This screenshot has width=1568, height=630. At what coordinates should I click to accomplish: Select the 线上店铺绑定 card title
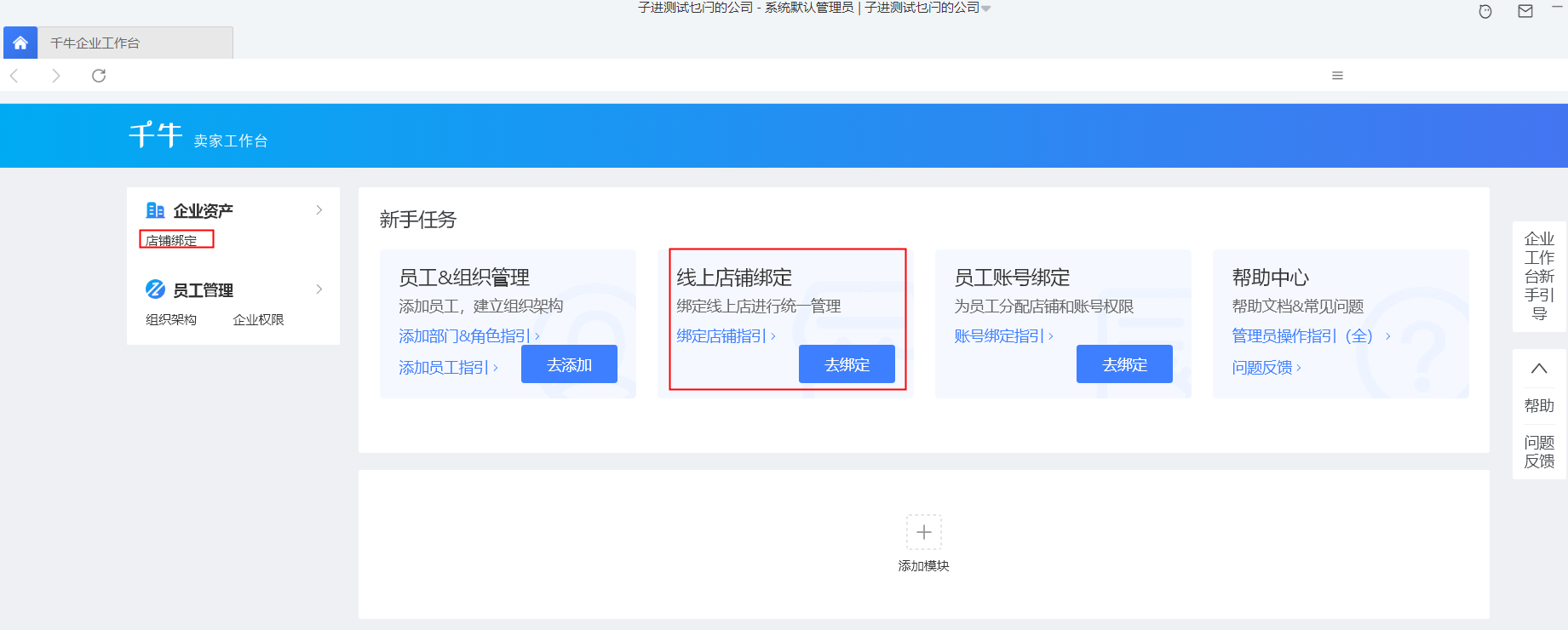tap(734, 278)
